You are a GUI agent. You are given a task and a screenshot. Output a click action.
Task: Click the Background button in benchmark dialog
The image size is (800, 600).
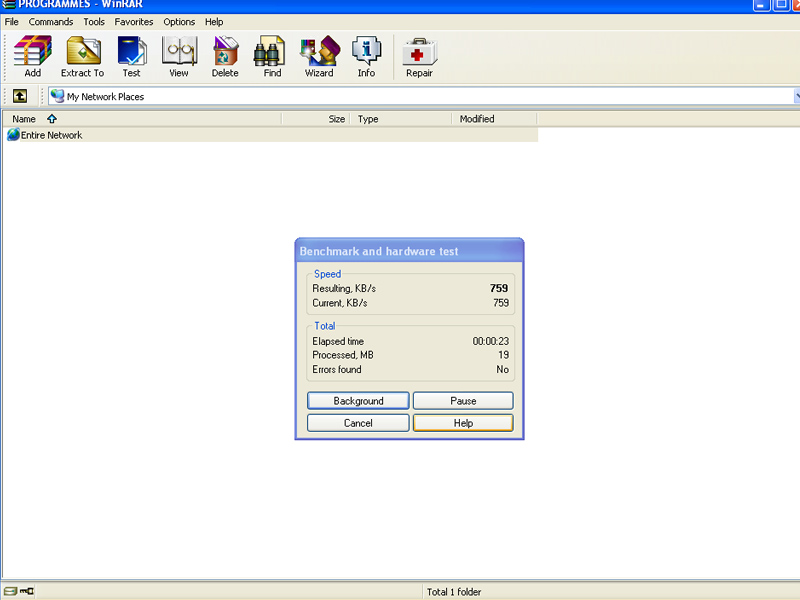point(358,401)
